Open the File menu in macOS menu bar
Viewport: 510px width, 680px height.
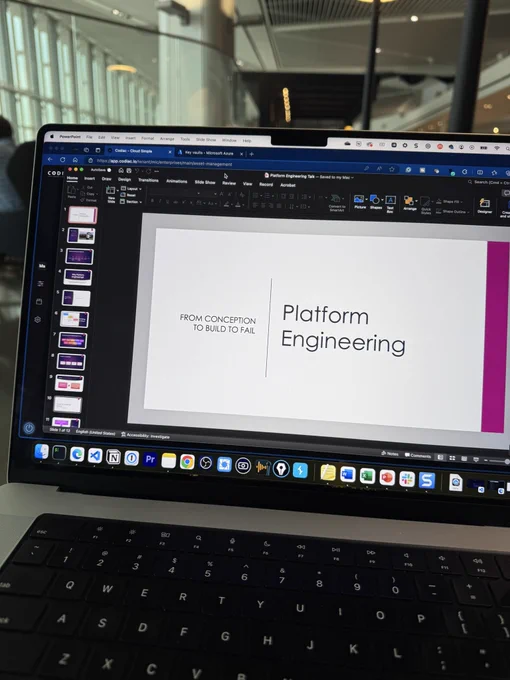click(x=89, y=137)
